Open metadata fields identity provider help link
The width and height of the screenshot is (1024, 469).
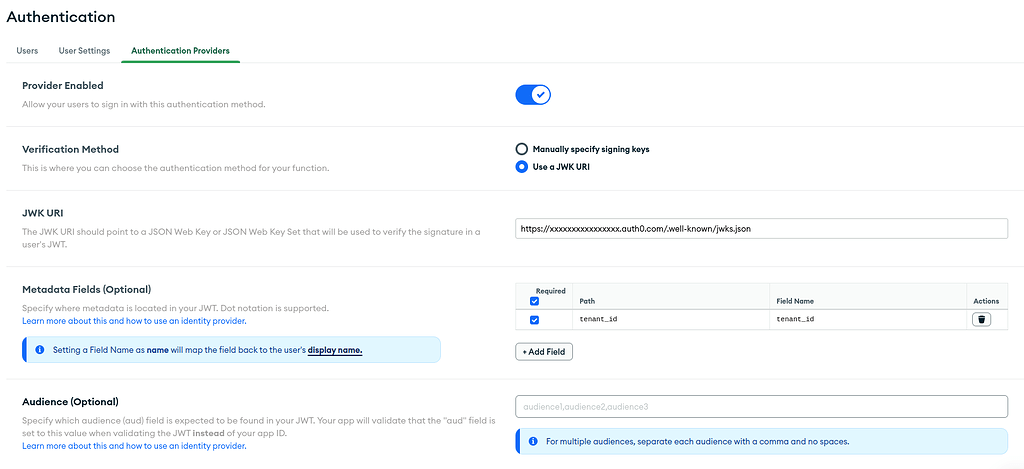click(x=134, y=321)
